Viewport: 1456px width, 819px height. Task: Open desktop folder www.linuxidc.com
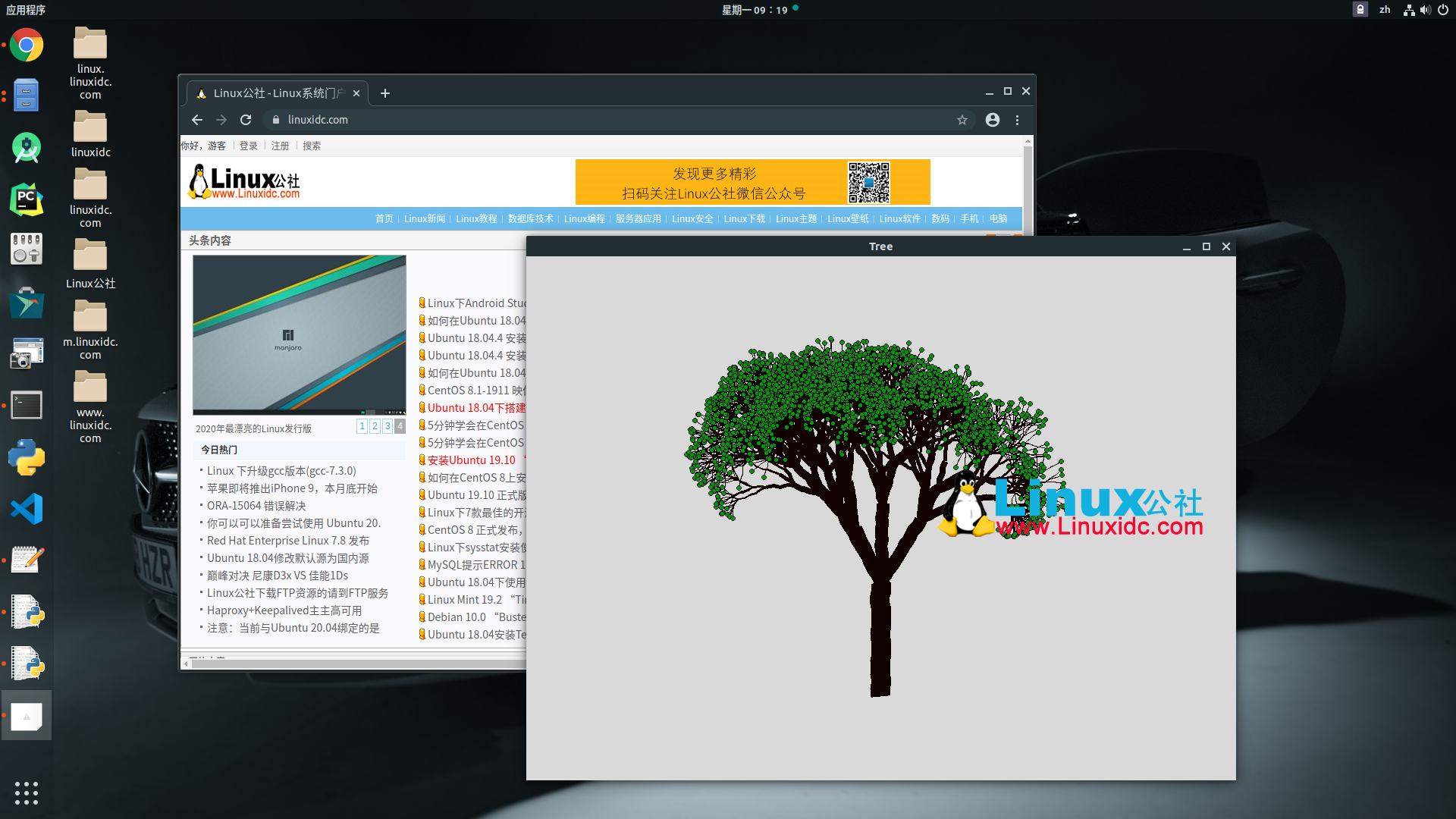click(x=90, y=407)
